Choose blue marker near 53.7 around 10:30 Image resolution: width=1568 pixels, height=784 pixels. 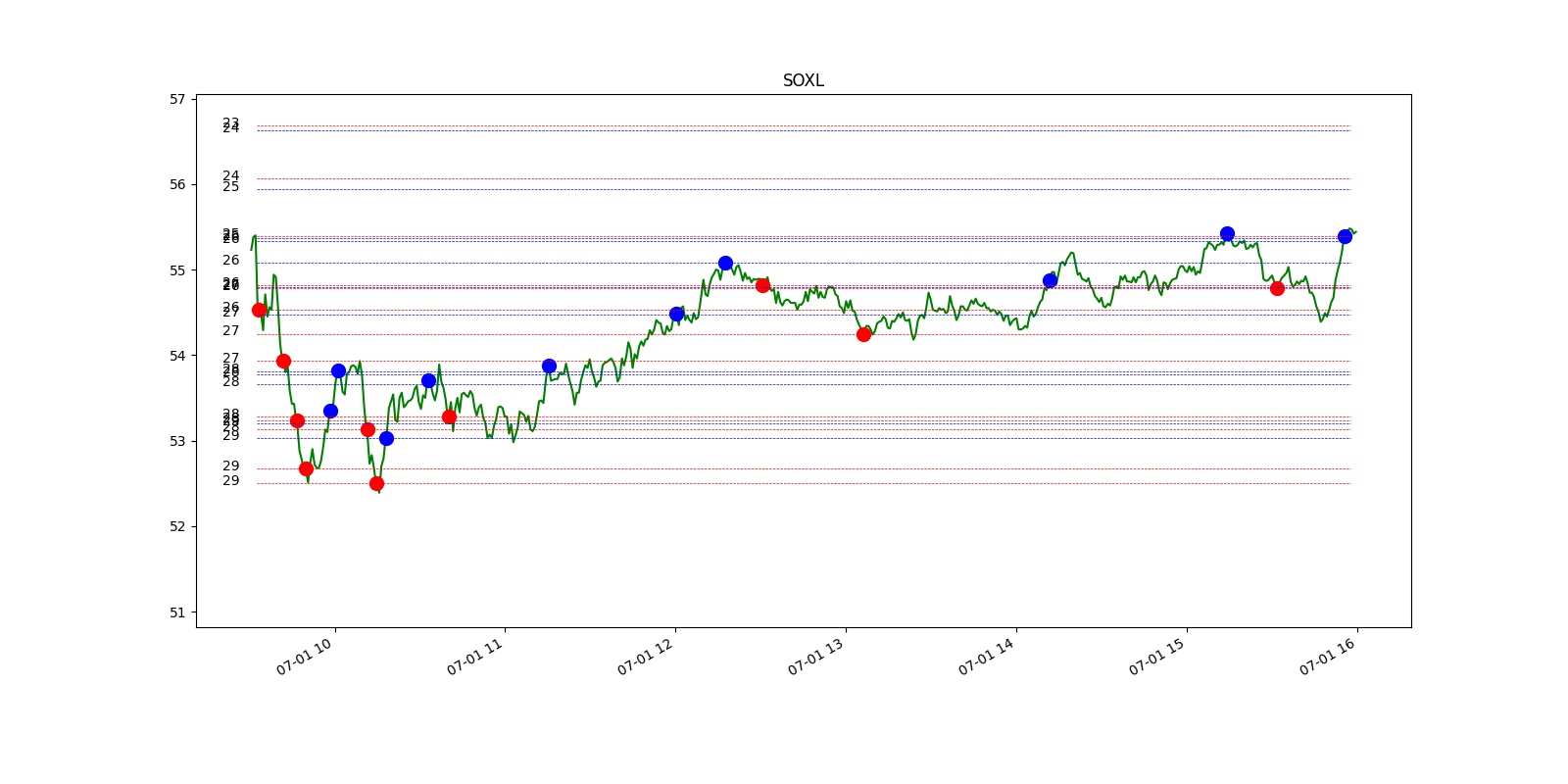coord(428,380)
